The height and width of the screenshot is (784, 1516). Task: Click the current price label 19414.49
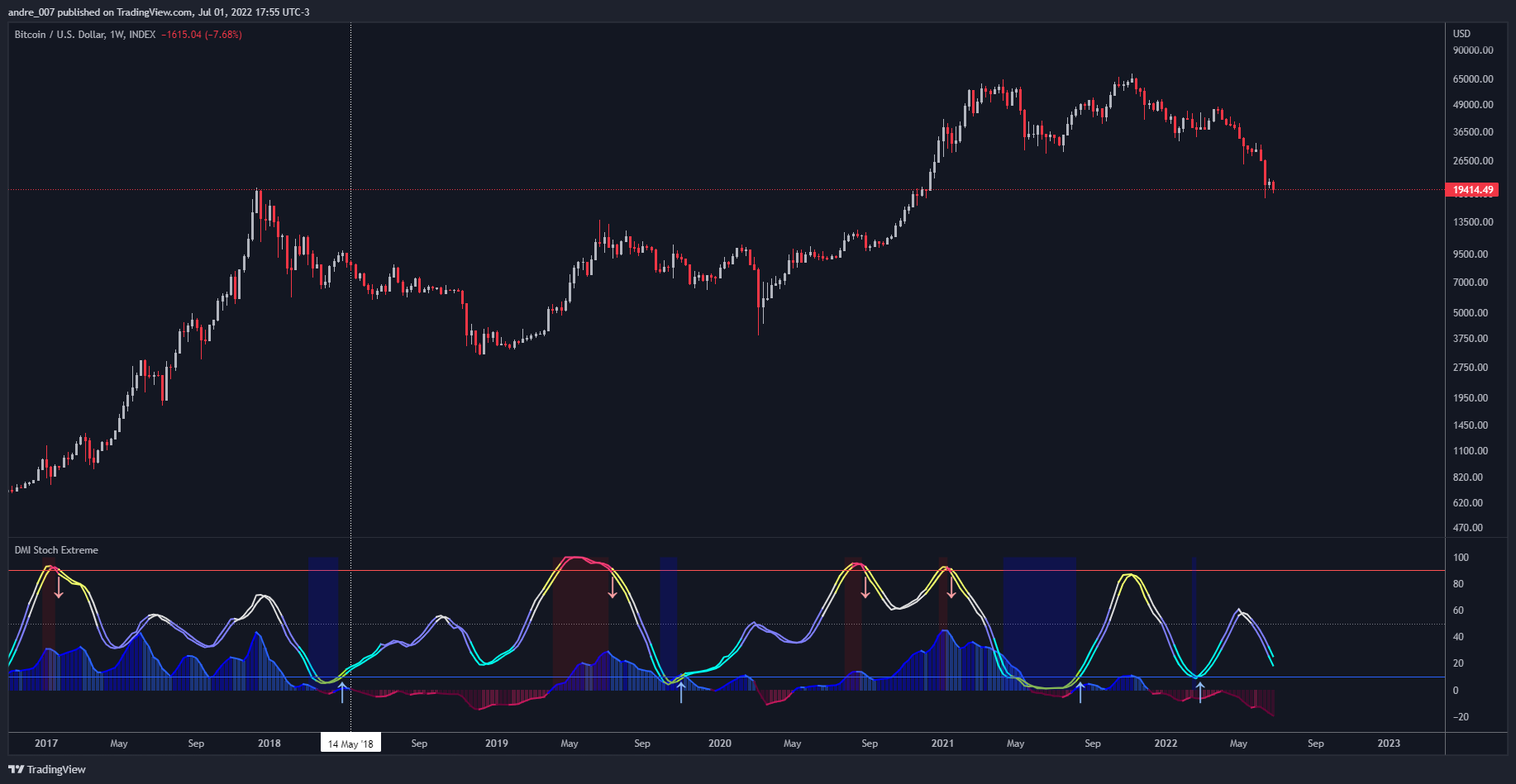pyautogui.click(x=1472, y=190)
